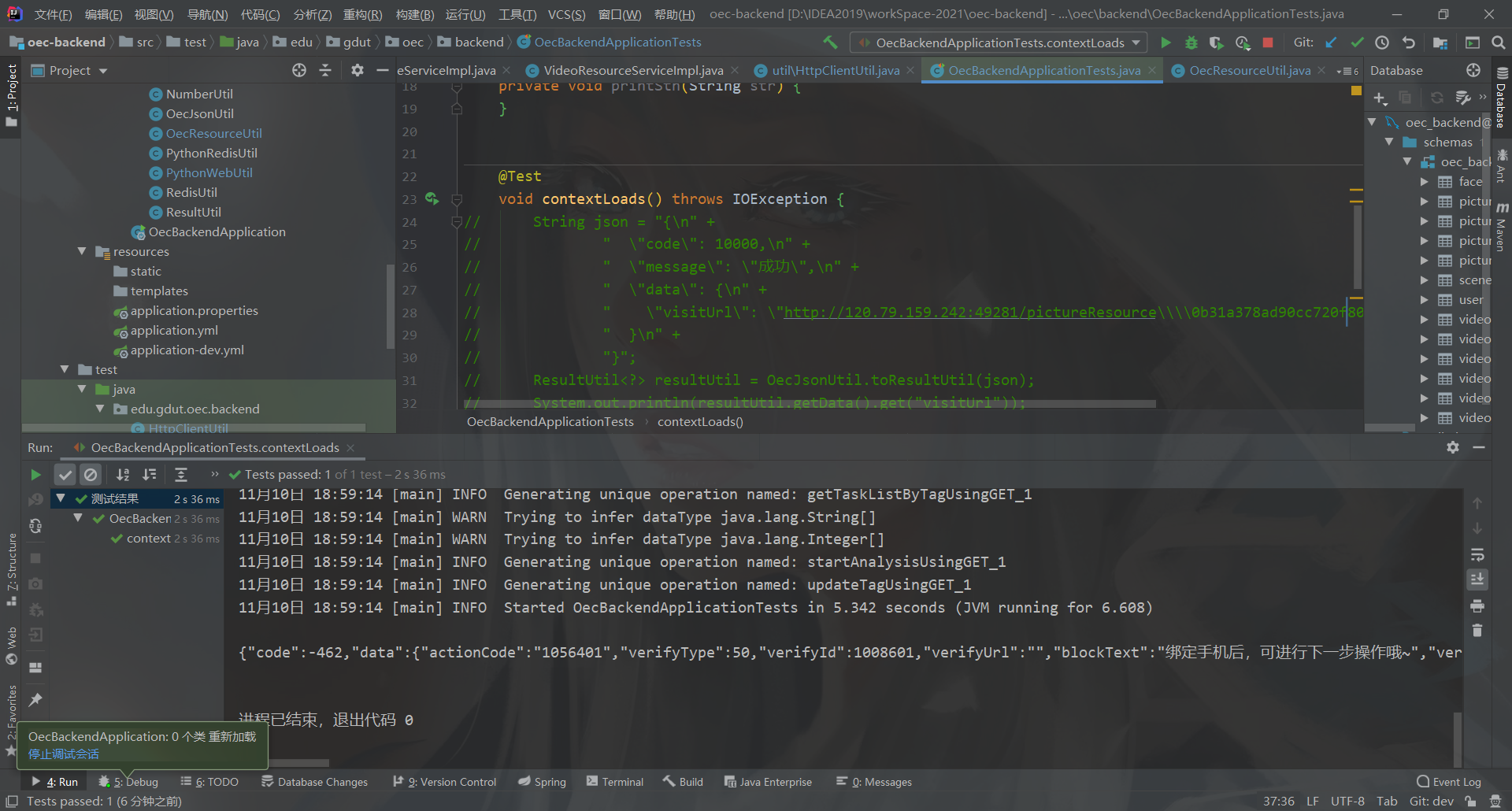Open the profiler run icon in toolbar

click(x=1243, y=43)
